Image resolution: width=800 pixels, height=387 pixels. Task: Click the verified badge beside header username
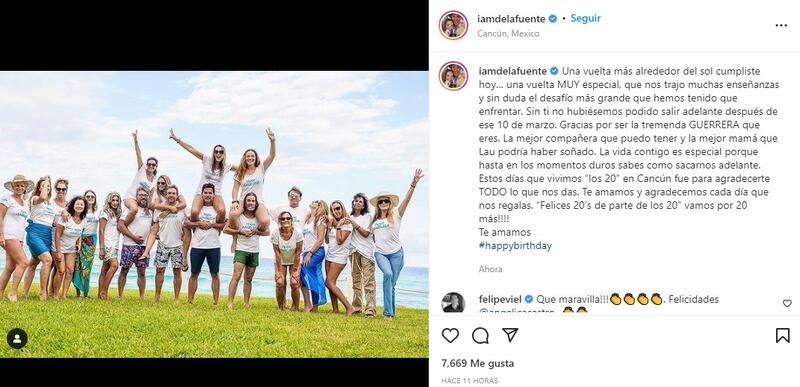pyautogui.click(x=553, y=19)
